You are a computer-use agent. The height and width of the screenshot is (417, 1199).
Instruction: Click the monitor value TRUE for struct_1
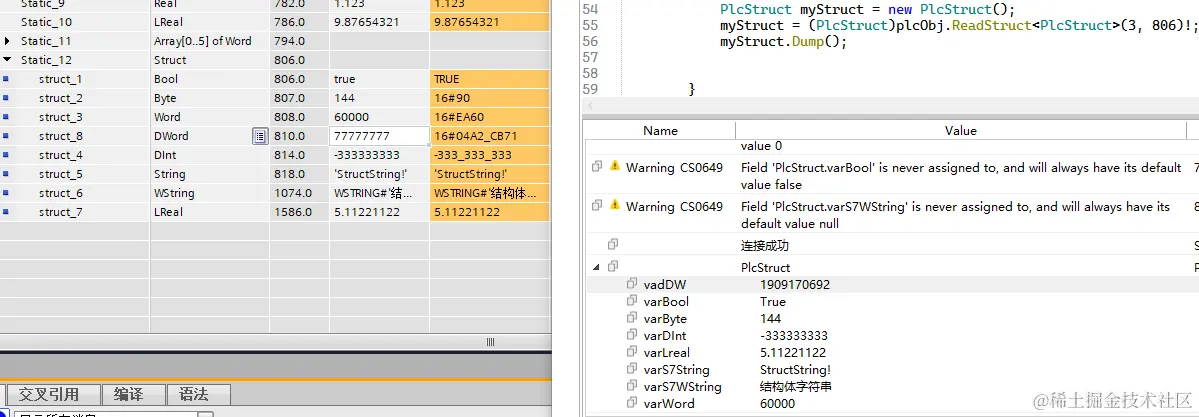click(447, 79)
